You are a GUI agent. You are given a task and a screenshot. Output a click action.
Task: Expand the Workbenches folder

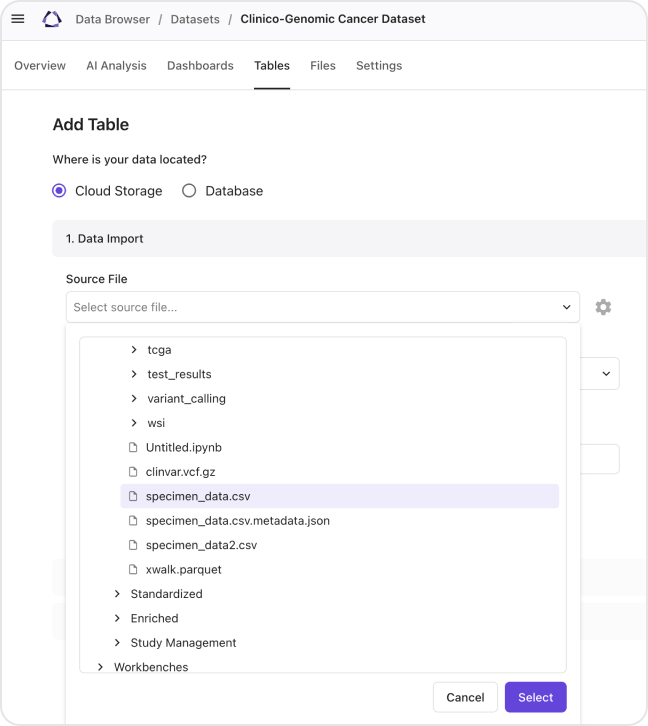click(100, 667)
